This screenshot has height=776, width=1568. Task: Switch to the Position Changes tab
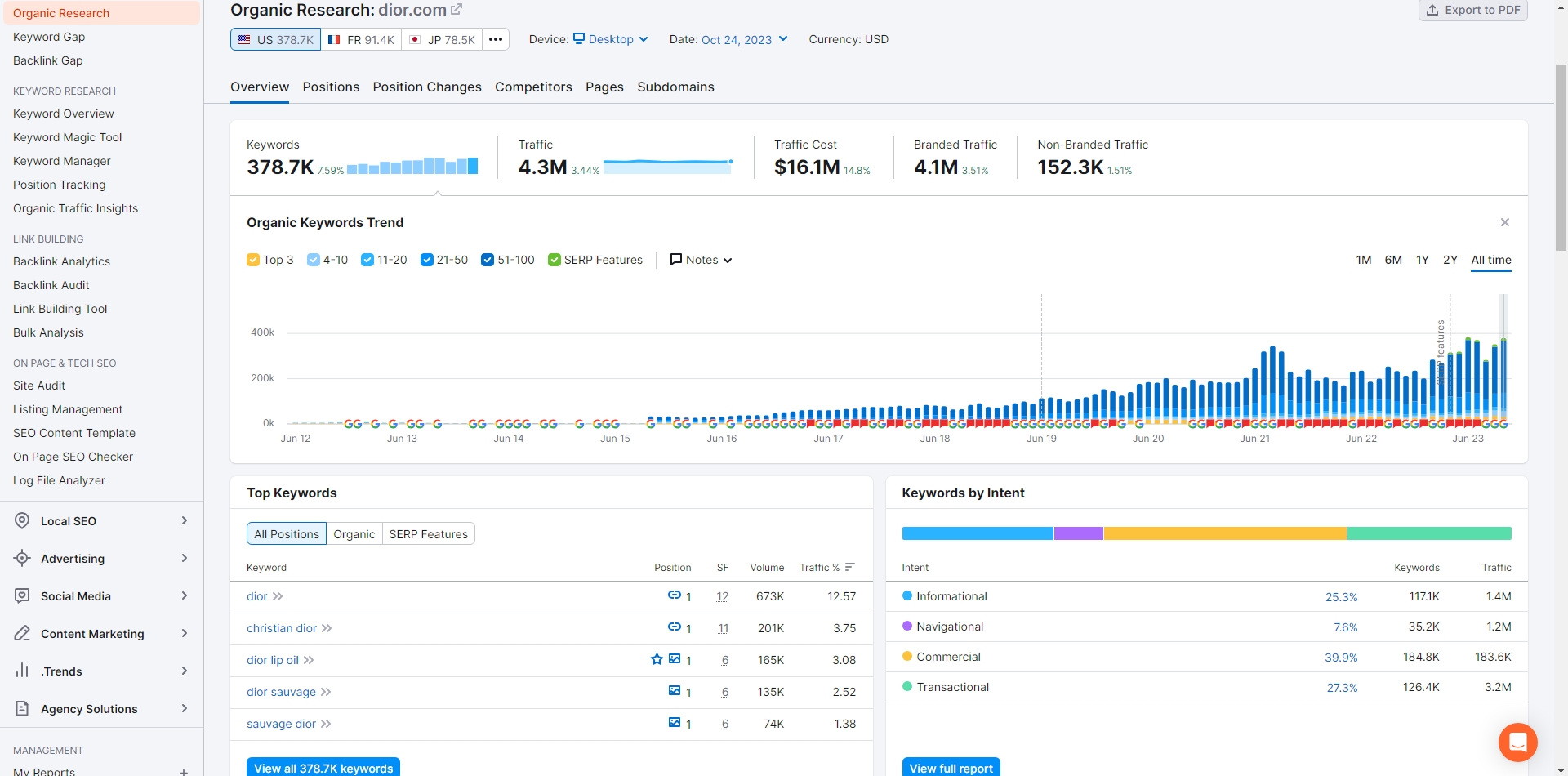[427, 87]
